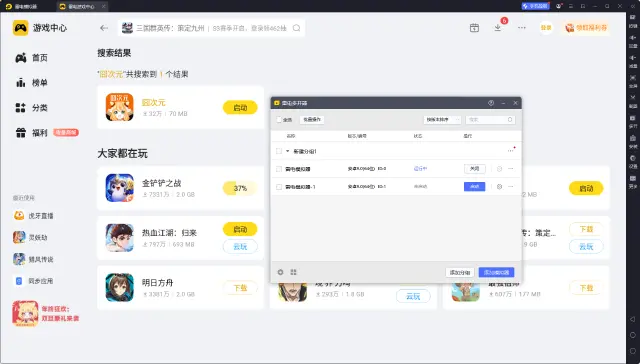Open the hamburger menu in title bar

[571, 6]
